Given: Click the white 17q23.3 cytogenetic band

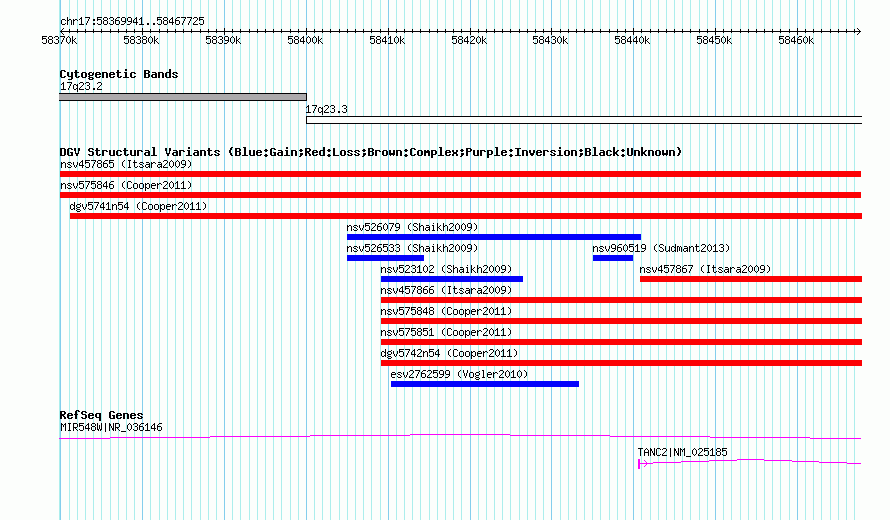Looking at the screenshot, I should [584, 120].
